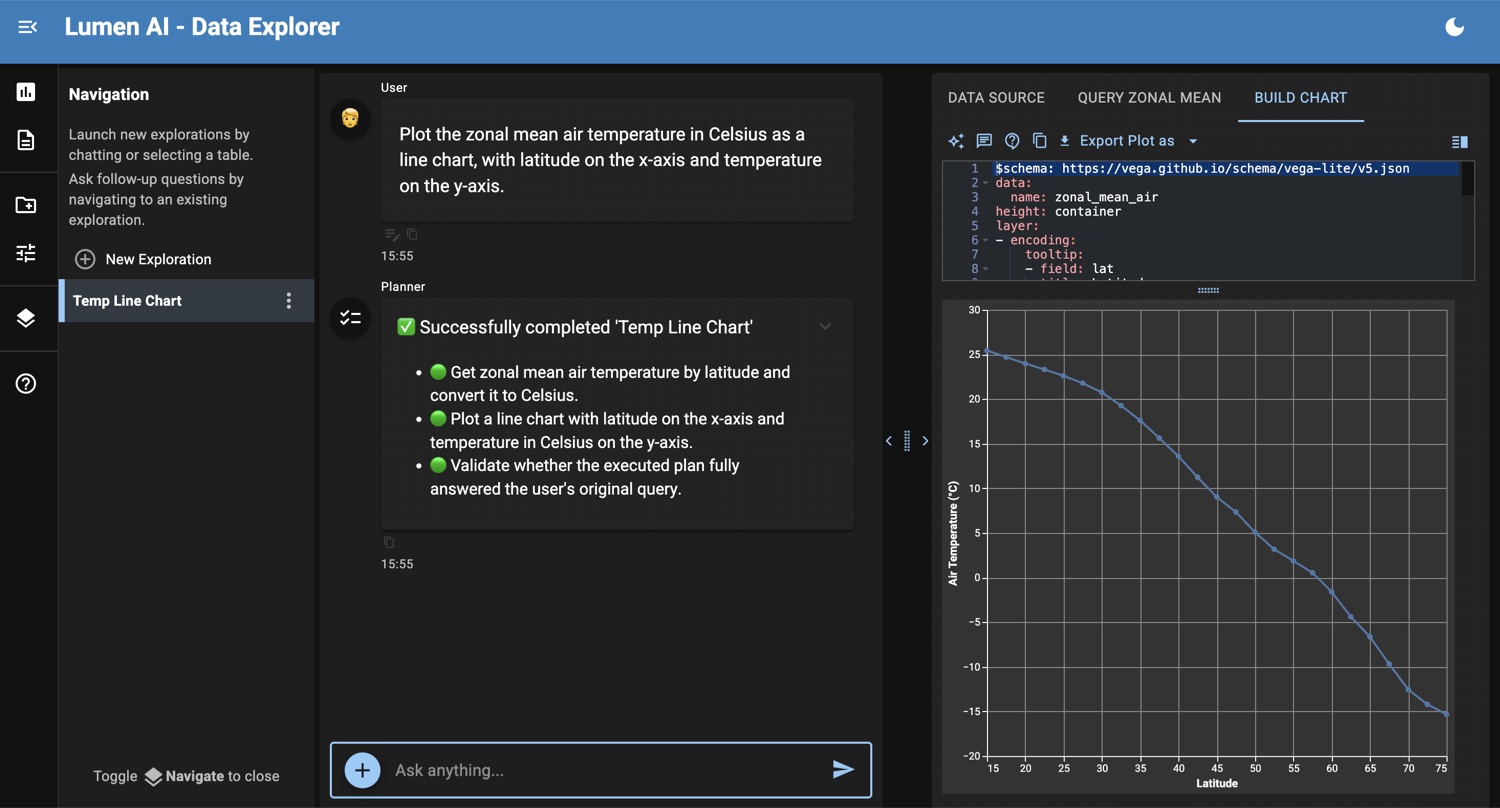1500x808 pixels.
Task: Grab the vertical divider handle between panels
Action: tap(907, 441)
